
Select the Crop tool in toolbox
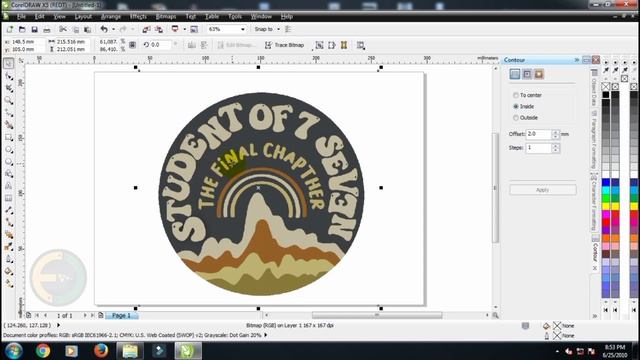tap(9, 88)
